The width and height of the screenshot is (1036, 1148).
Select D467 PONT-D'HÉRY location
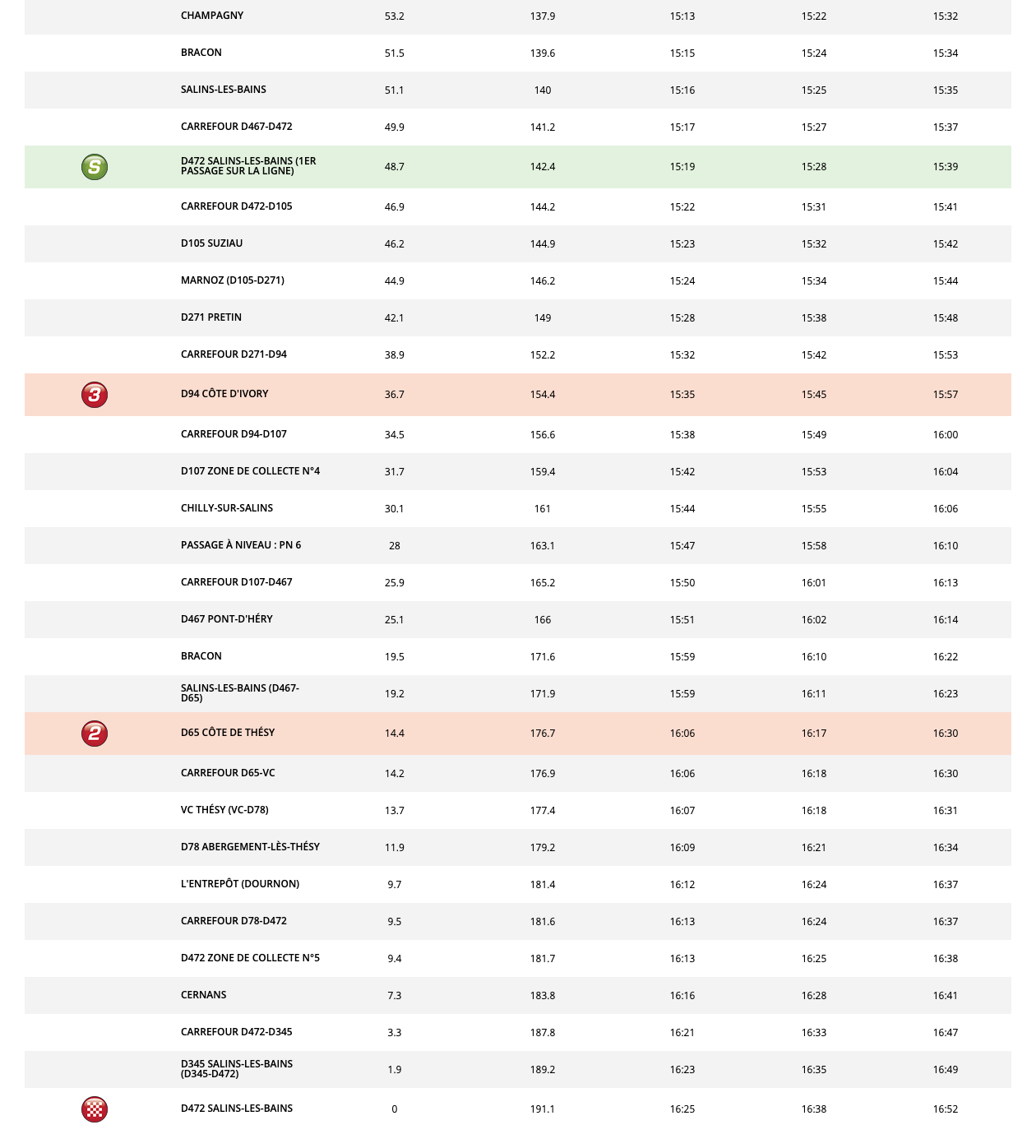click(x=227, y=619)
